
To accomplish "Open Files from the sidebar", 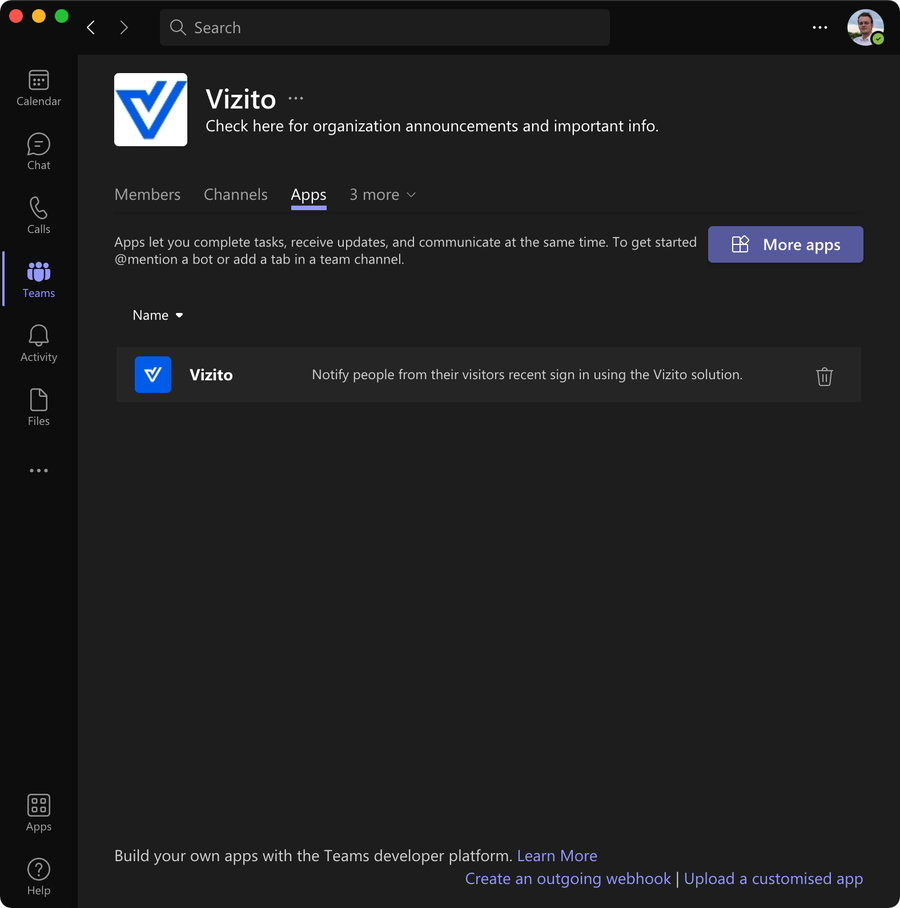I will [38, 408].
